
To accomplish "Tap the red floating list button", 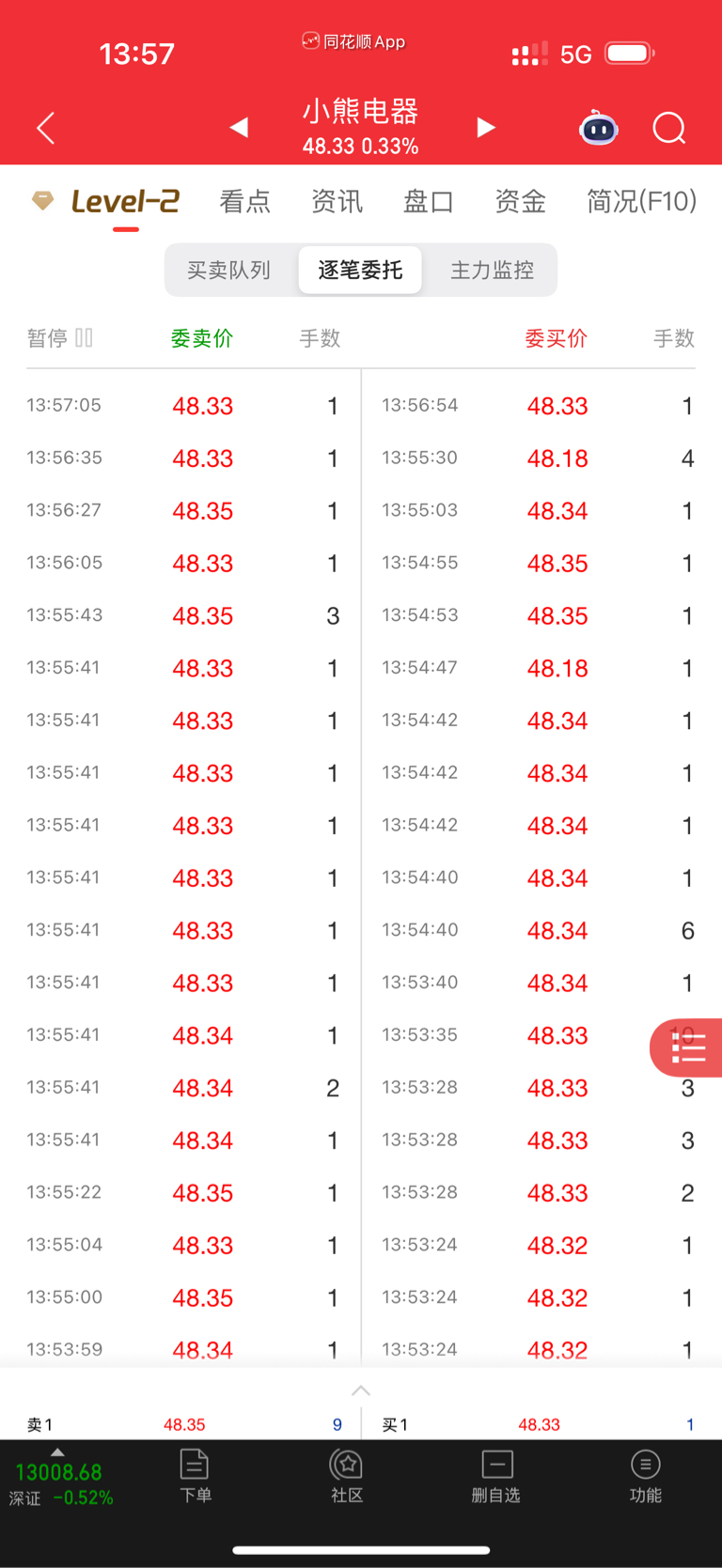I will (688, 1048).
